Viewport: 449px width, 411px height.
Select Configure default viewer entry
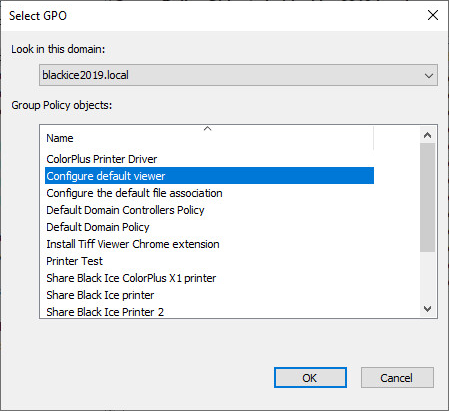tap(209, 176)
